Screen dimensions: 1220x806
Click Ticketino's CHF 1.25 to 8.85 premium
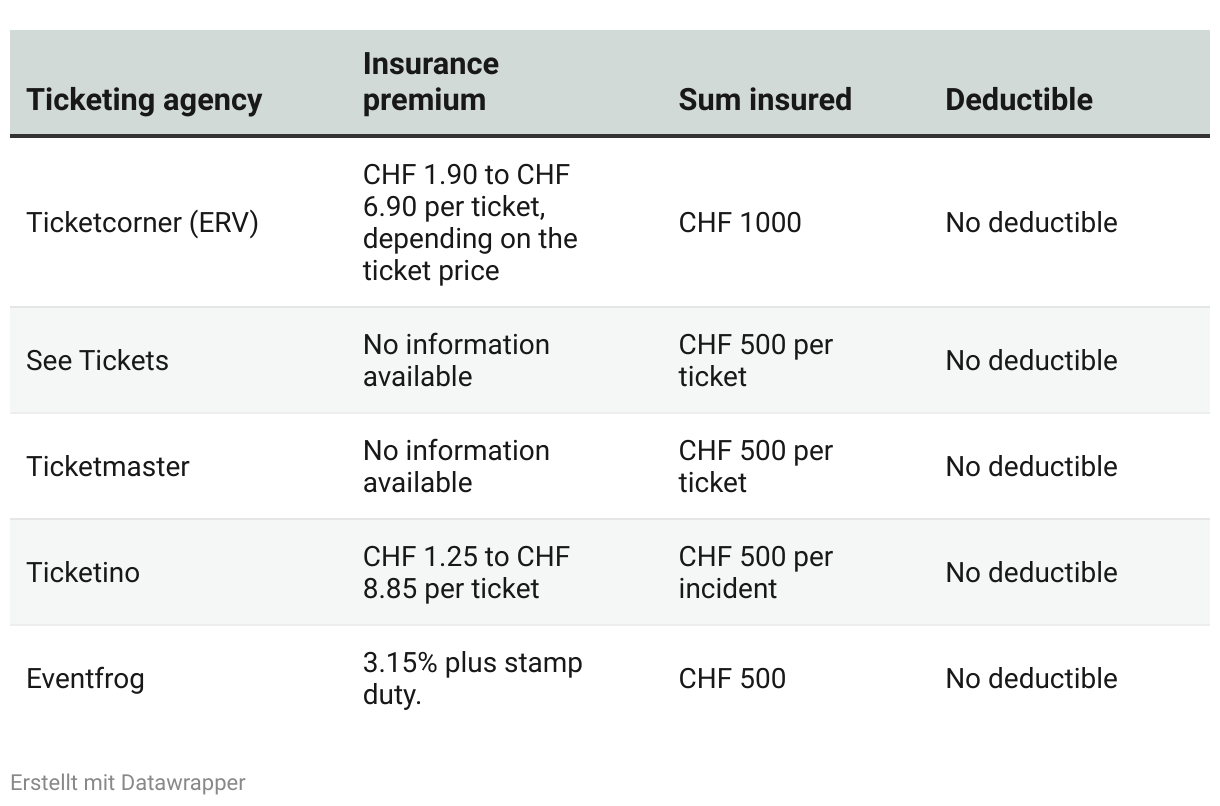pos(466,572)
